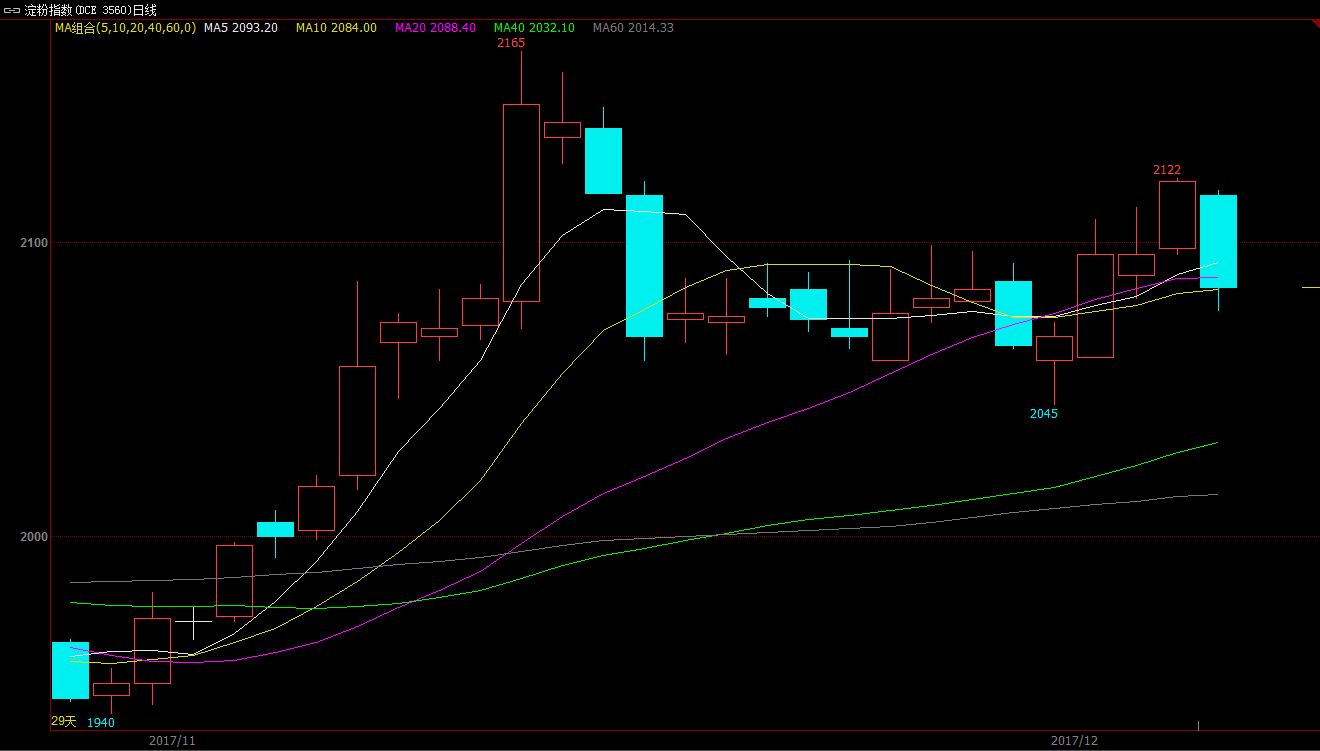Image resolution: width=1320 pixels, height=751 pixels.
Task: Click the 淀粉指数(DCE 3560)日线 chart title
Action: (x=90, y=10)
